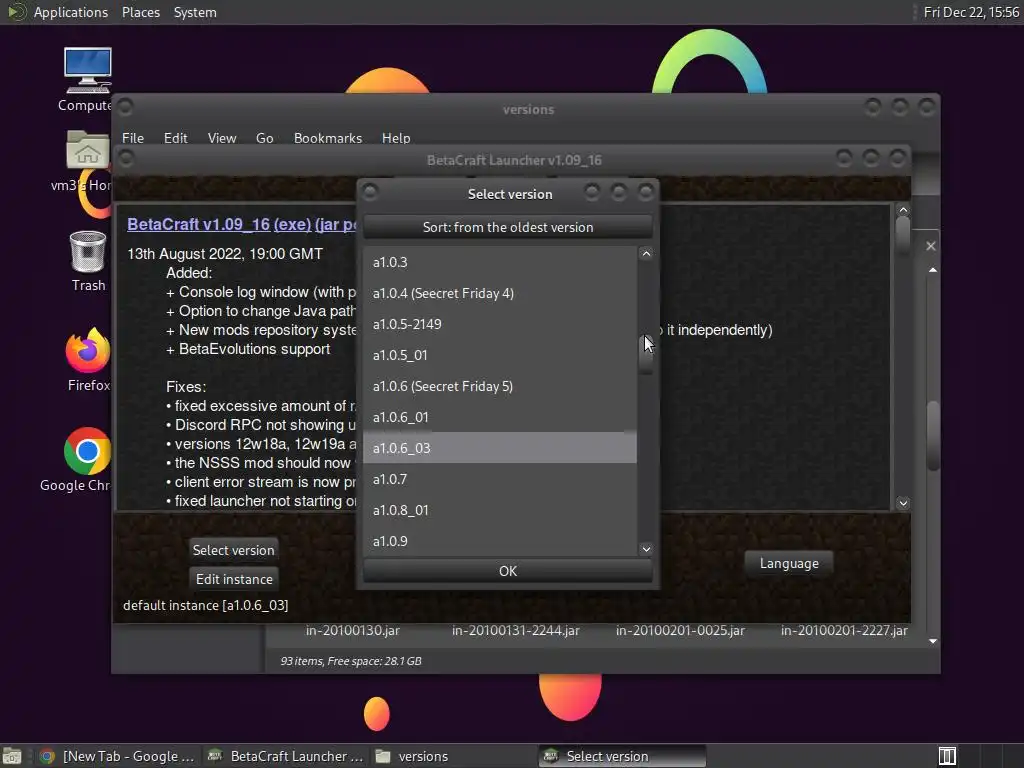The width and height of the screenshot is (1024, 768).
Task: Select in-20100201-2227.jar file
Action: point(844,630)
